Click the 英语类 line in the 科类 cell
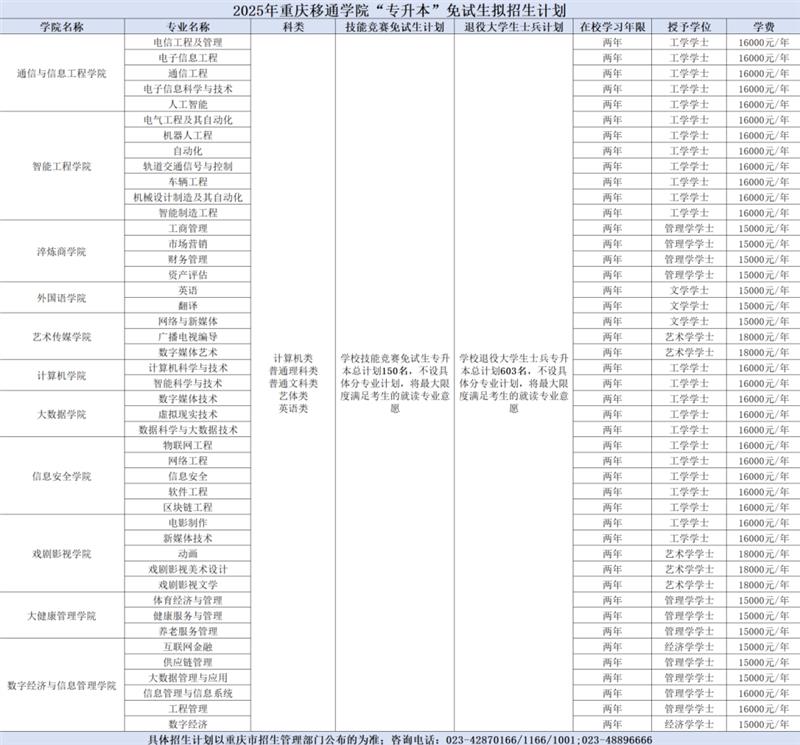The width and height of the screenshot is (800, 745). click(x=293, y=408)
